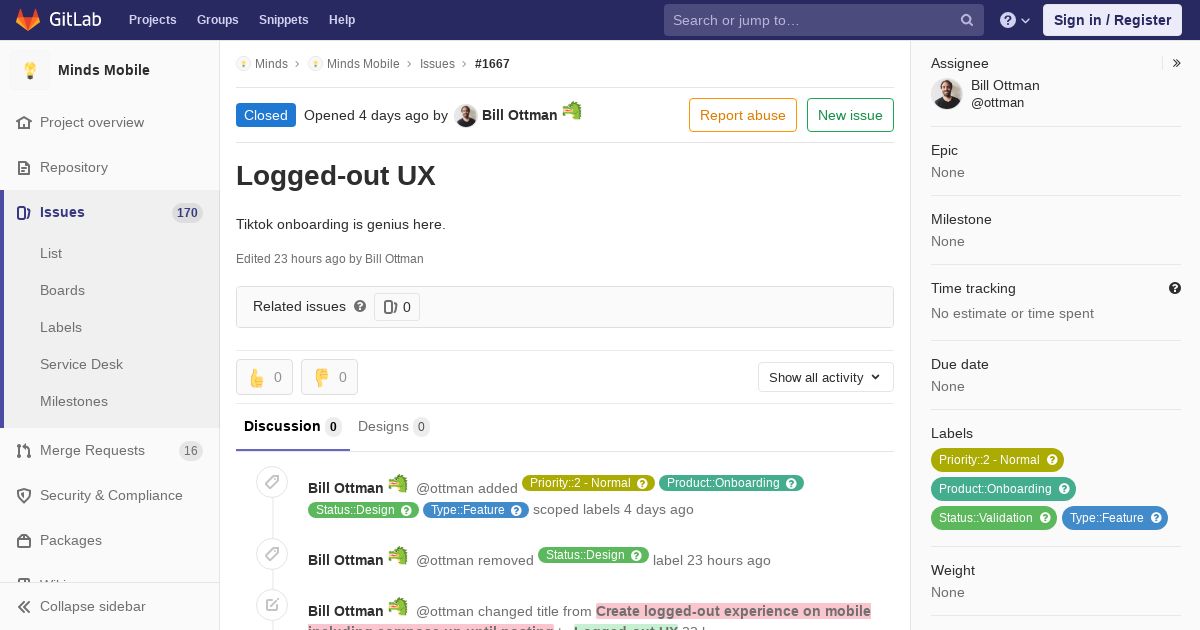Click the Issues breadcrumb link
This screenshot has width=1200, height=630.
pos(437,63)
